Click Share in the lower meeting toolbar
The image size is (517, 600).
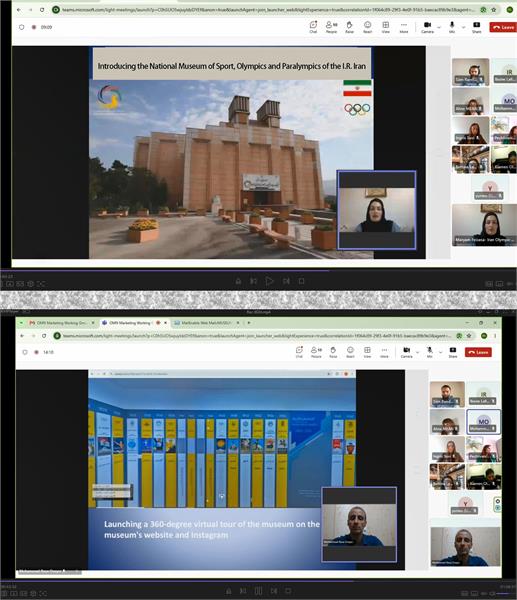pyautogui.click(x=453, y=352)
